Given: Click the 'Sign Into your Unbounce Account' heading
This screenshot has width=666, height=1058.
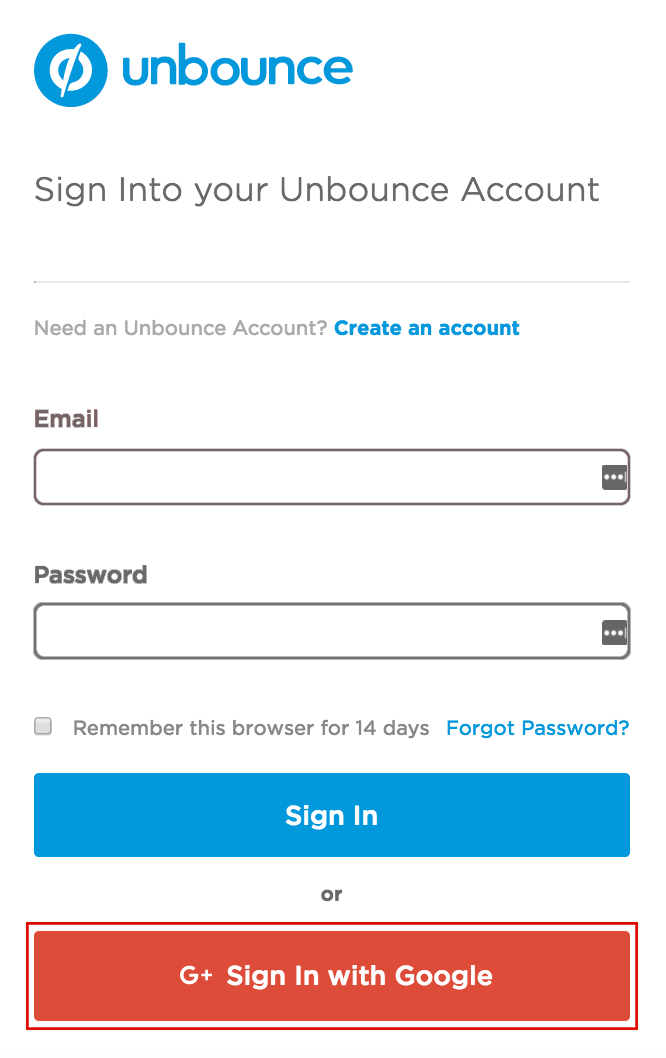Looking at the screenshot, I should [x=317, y=190].
